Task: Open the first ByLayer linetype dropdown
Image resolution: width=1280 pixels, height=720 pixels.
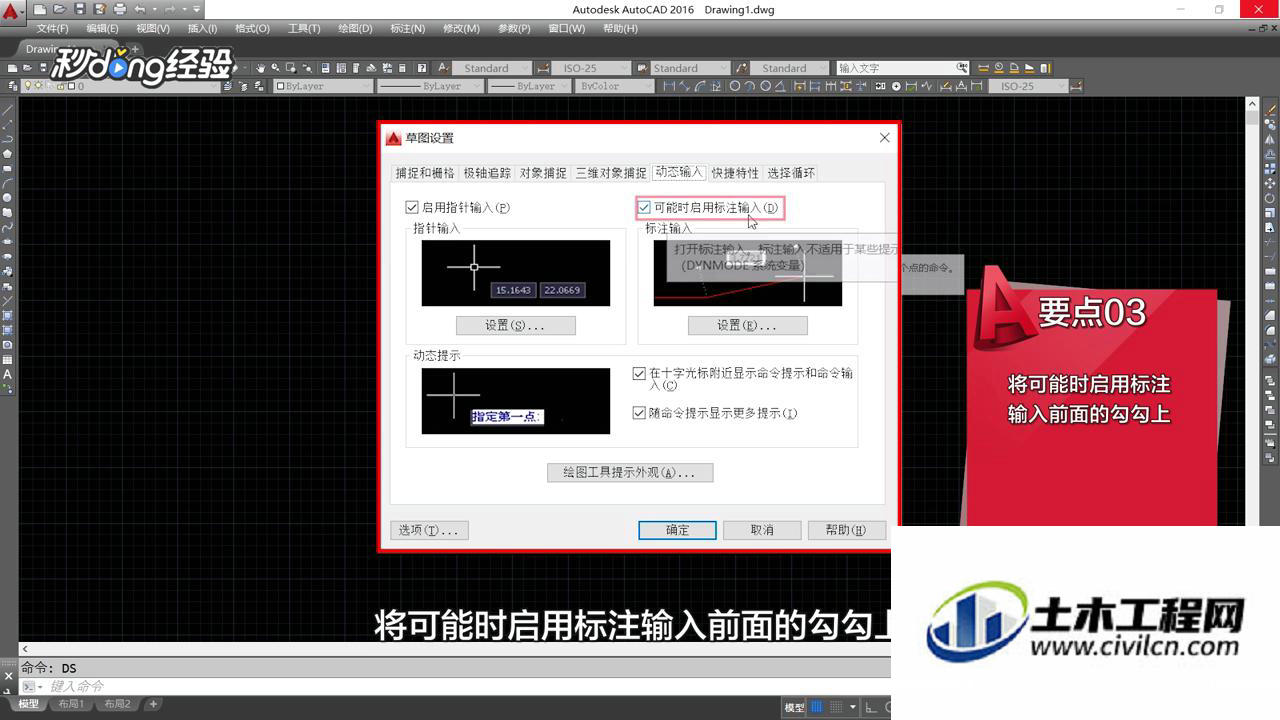Action: coord(430,86)
